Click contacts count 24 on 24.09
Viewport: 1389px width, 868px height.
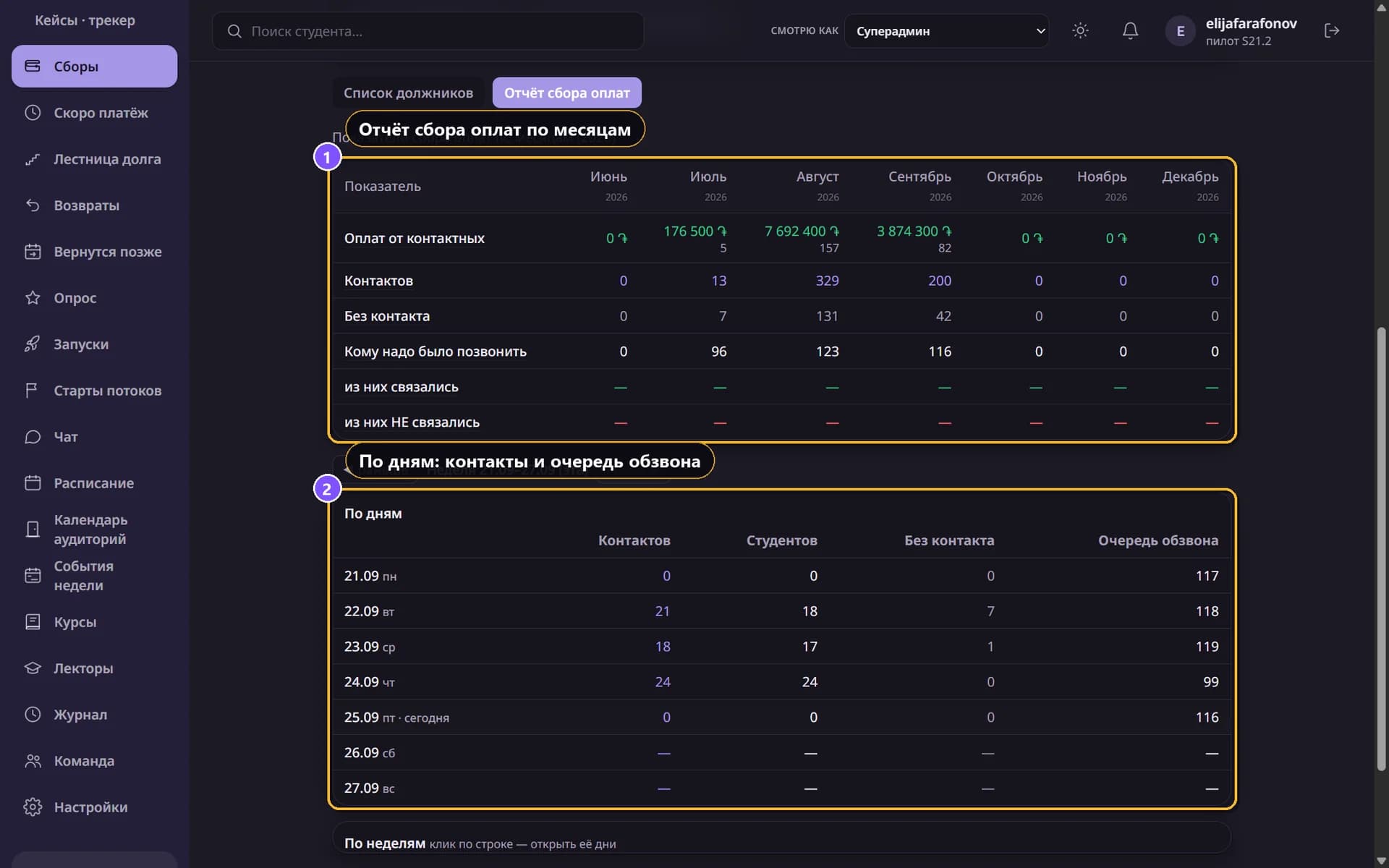[662, 682]
